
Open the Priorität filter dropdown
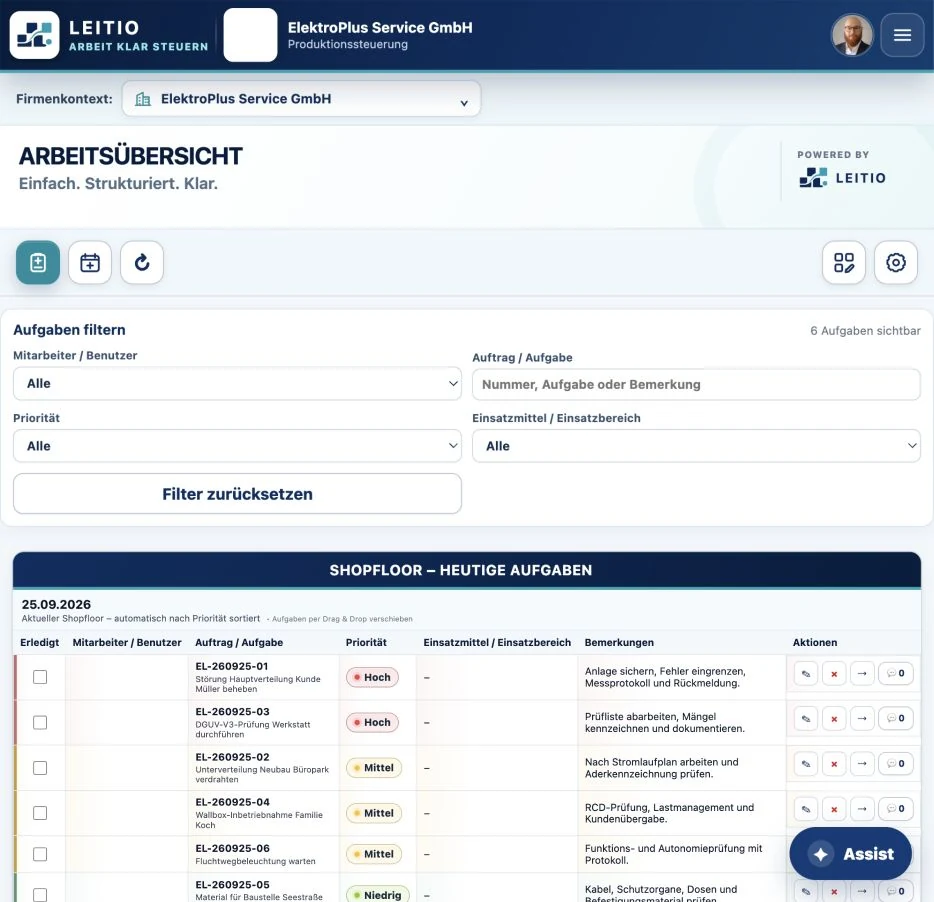(237, 446)
